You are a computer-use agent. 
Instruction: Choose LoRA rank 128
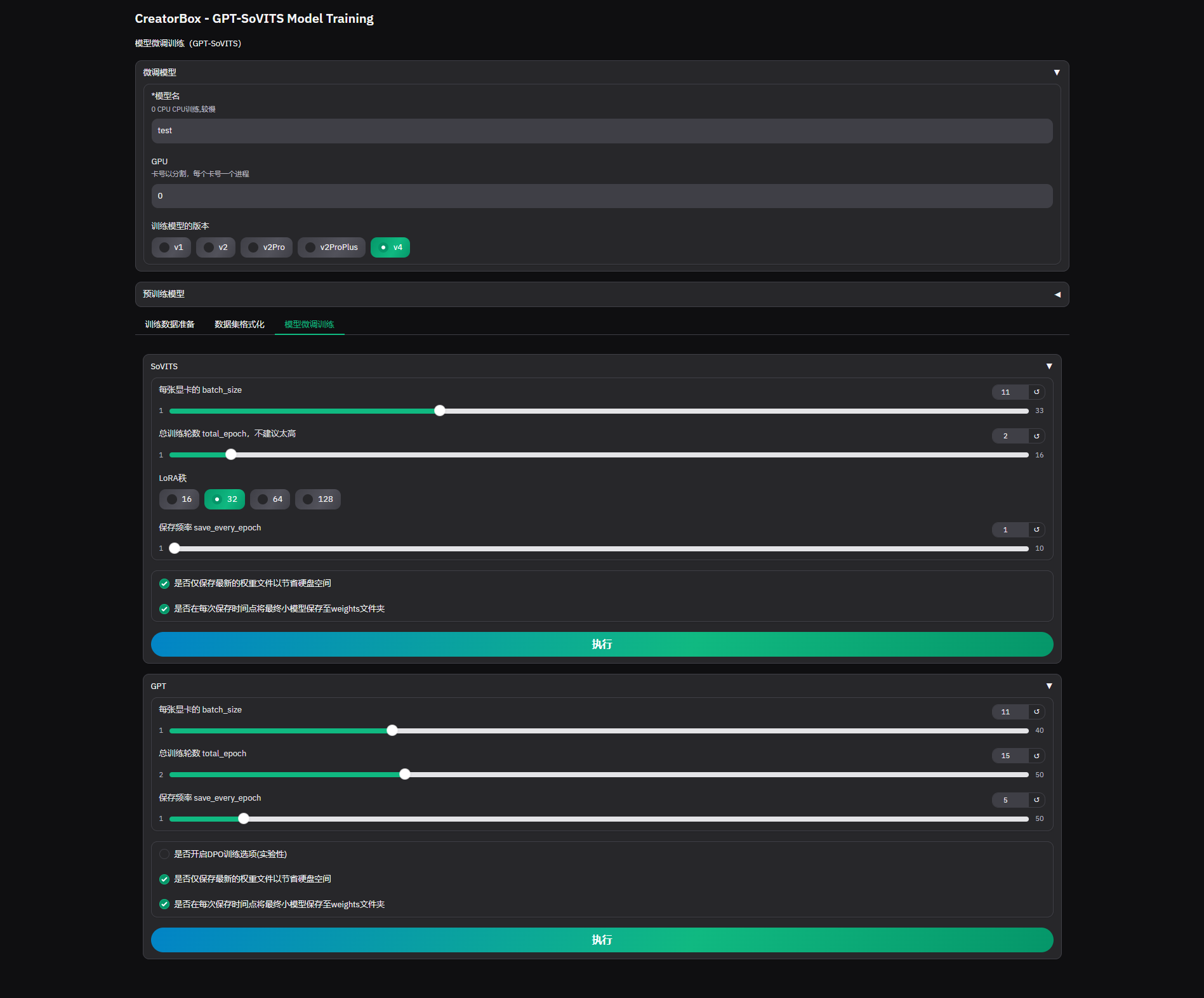coord(318,499)
